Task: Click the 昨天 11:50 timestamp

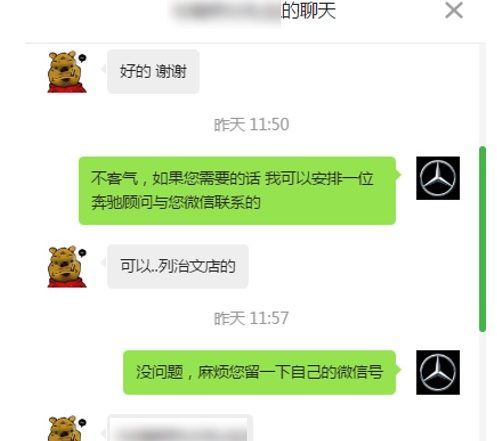Action: coord(251,124)
